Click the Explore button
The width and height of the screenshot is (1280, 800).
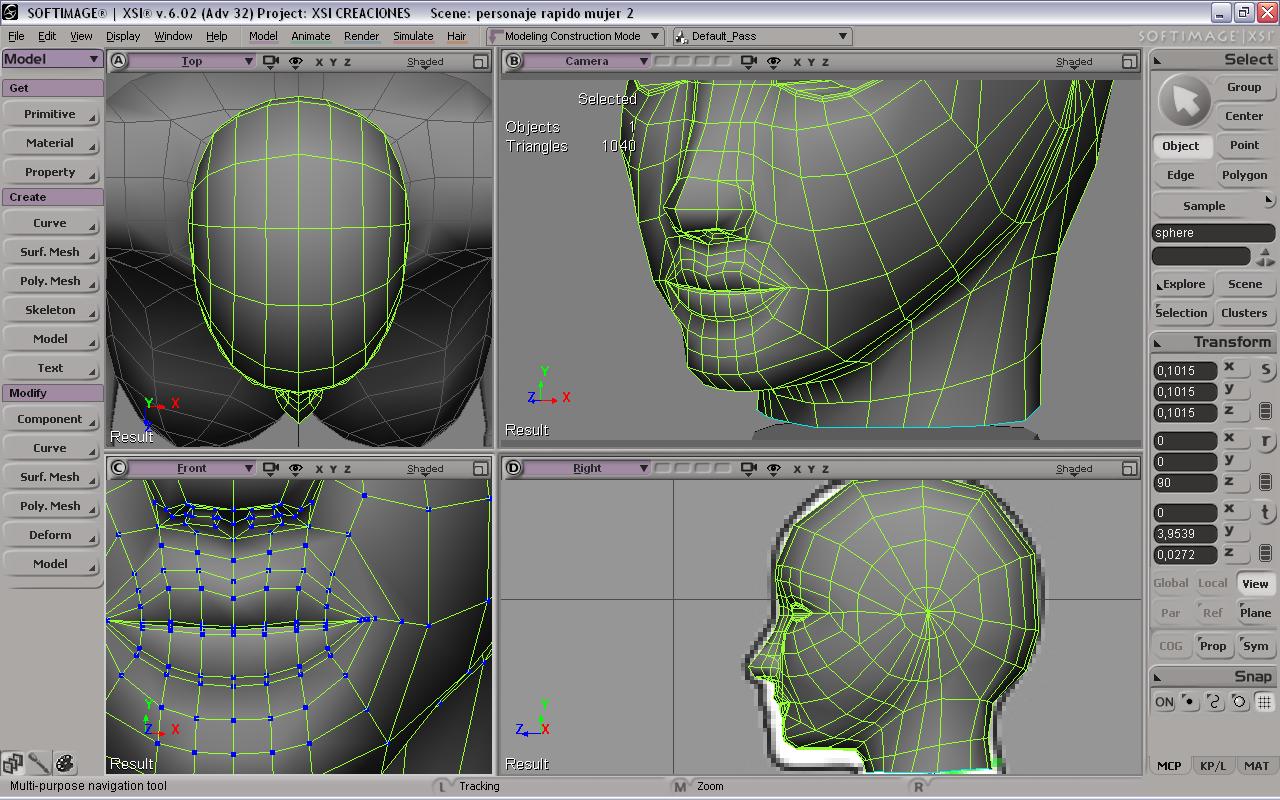pyautogui.click(x=1182, y=284)
